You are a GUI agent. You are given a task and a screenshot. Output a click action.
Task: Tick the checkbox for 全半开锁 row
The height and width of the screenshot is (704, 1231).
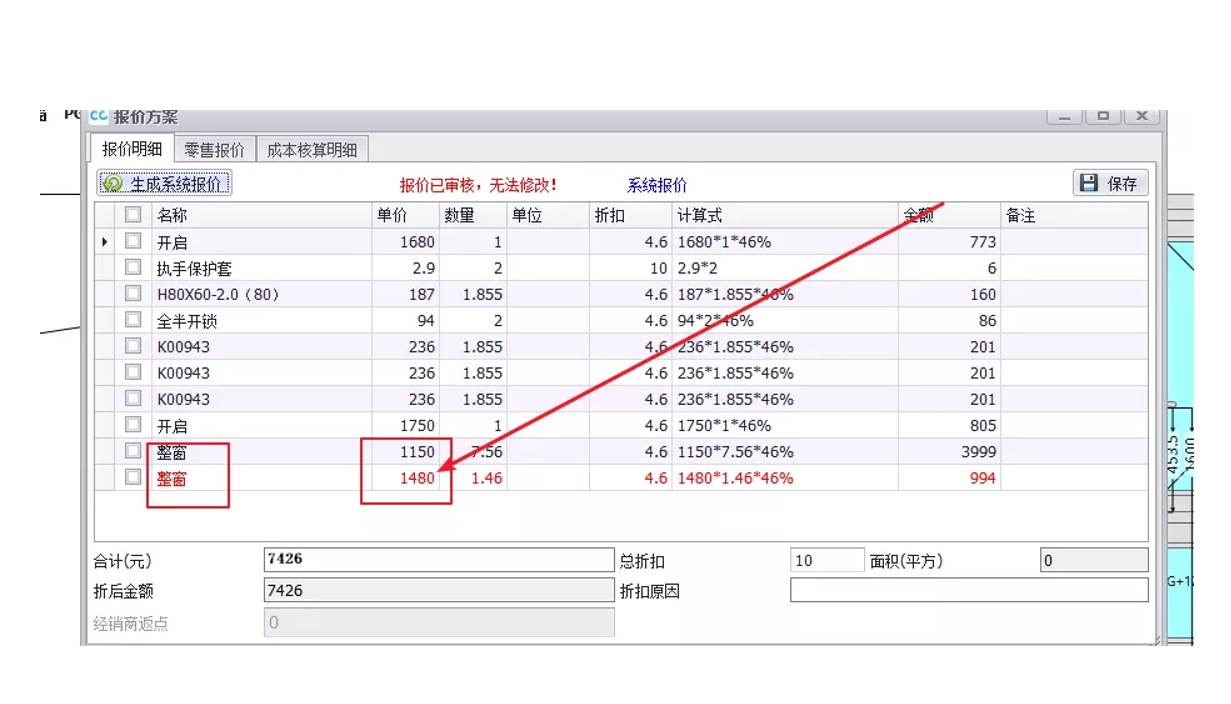coord(133,320)
